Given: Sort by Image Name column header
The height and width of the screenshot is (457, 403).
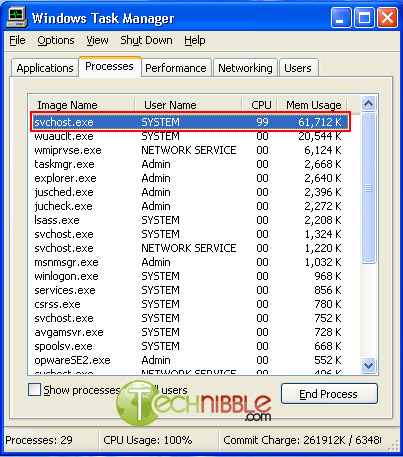Looking at the screenshot, I should point(82,105).
